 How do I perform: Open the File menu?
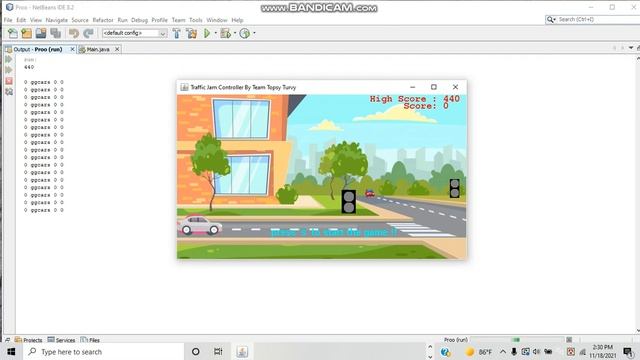[x=8, y=20]
